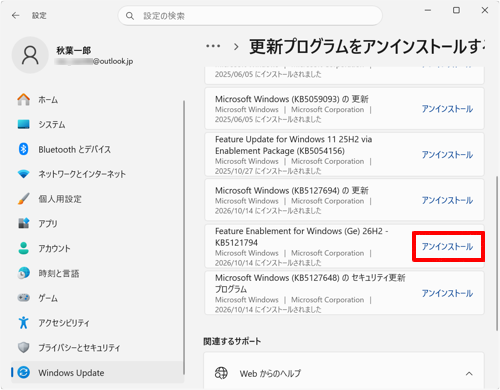Close the Settings window
Image resolution: width=500 pixels, height=390 pixels.
[x=485, y=10]
